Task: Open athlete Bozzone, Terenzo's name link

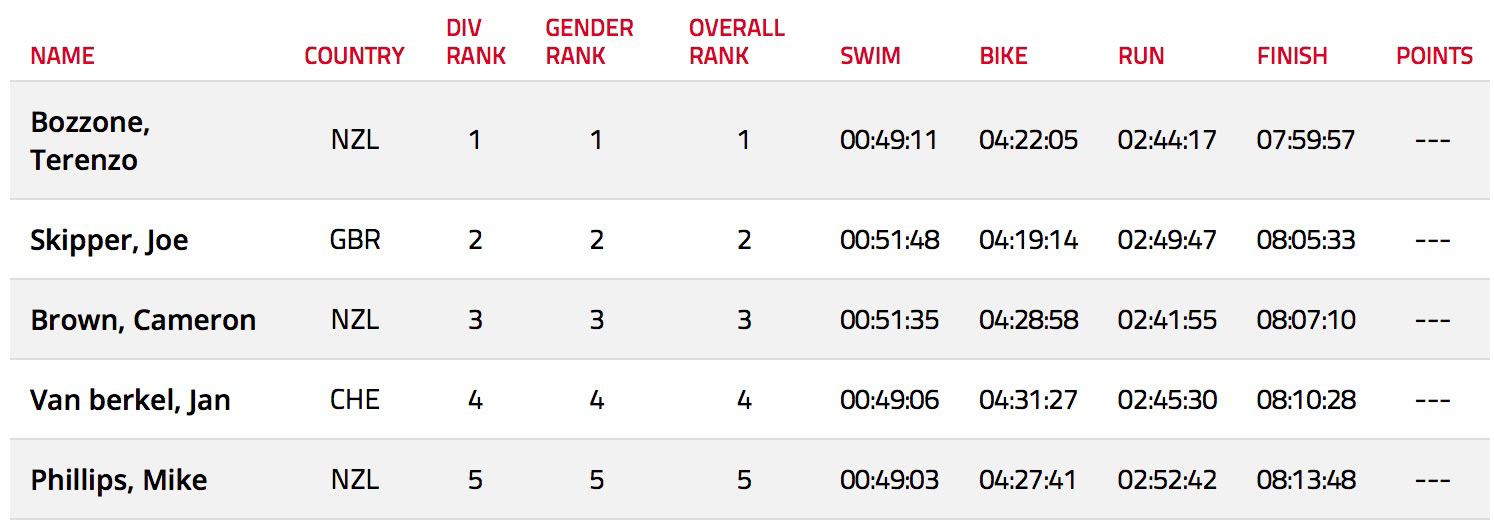Action: pos(90,140)
